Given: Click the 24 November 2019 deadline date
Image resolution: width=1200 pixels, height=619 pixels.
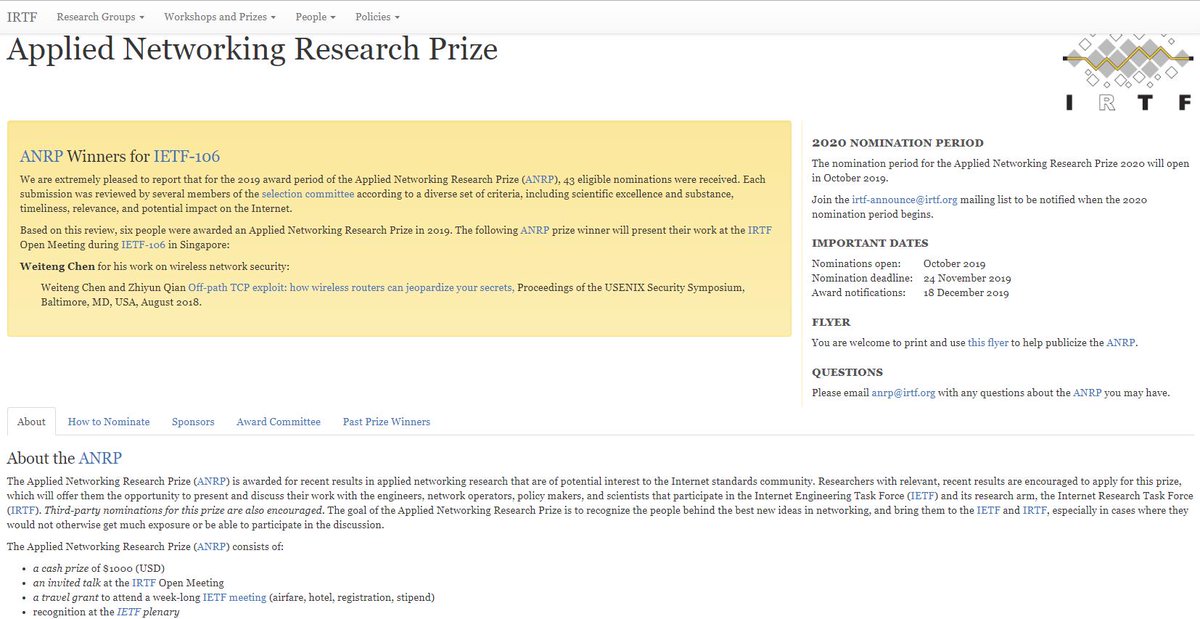Looking at the screenshot, I should tap(967, 278).
